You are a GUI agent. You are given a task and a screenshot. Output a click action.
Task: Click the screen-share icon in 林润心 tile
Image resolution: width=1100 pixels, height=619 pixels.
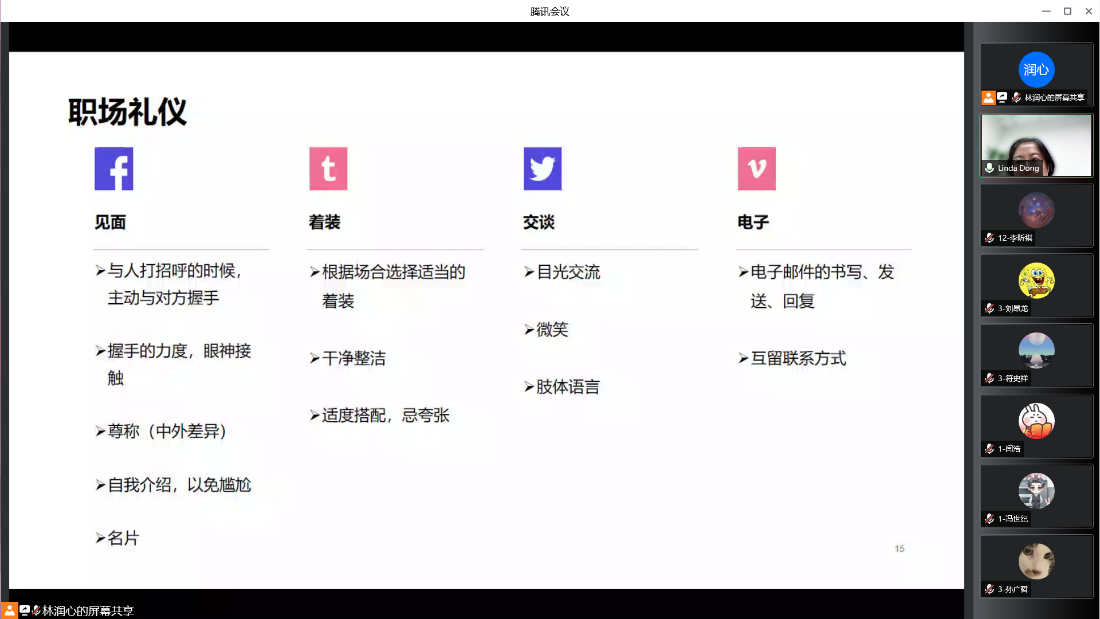(1002, 98)
